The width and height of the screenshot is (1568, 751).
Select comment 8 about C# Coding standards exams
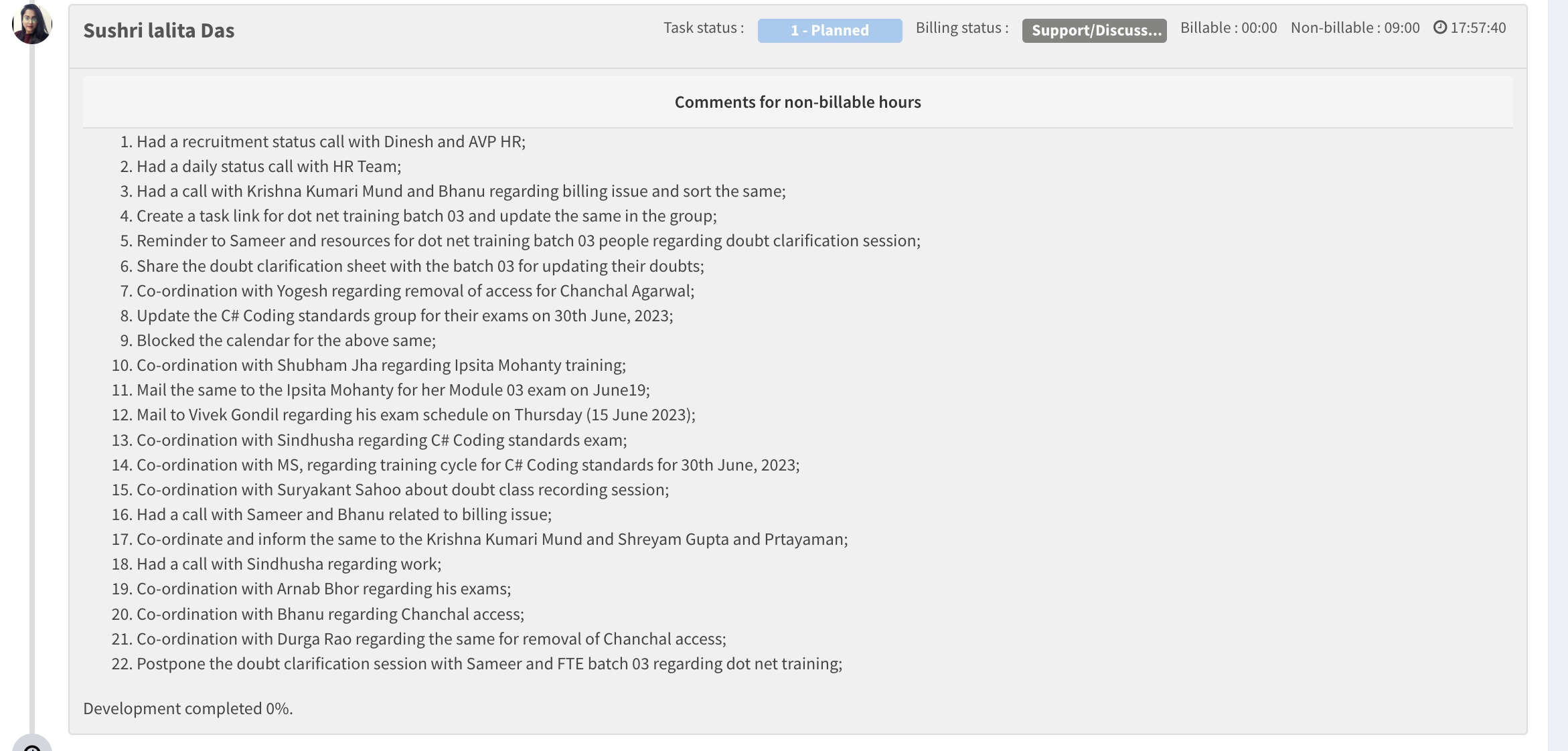[x=404, y=316]
